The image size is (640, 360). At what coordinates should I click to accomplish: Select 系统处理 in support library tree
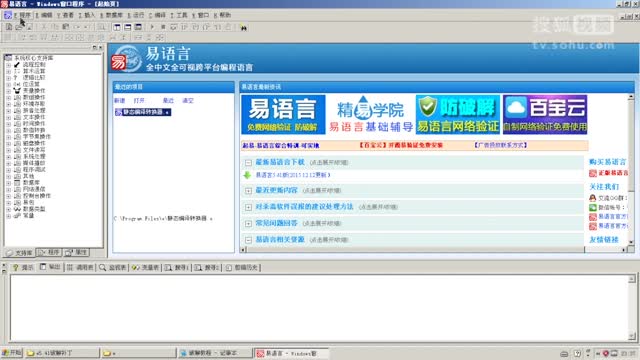click(x=34, y=156)
